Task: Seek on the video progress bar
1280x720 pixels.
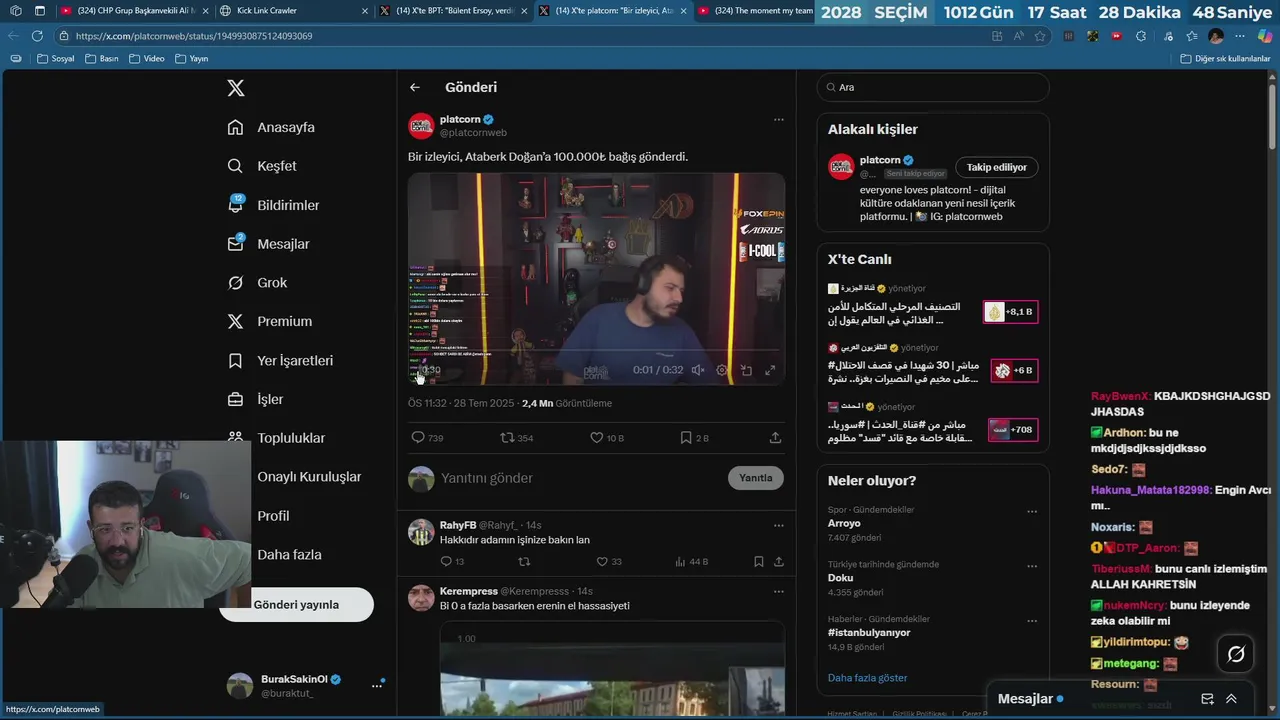Action: [596, 350]
